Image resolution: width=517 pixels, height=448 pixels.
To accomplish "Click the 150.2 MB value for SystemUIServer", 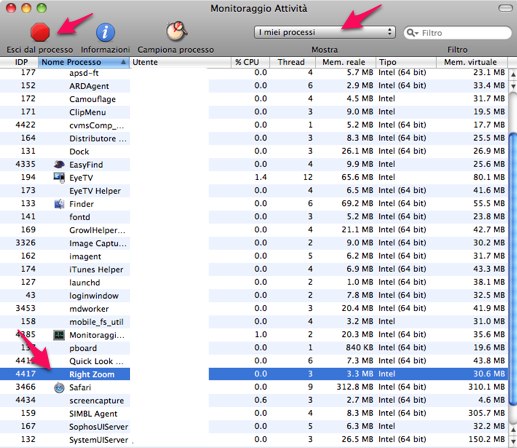I will pyautogui.click(x=486, y=439).
